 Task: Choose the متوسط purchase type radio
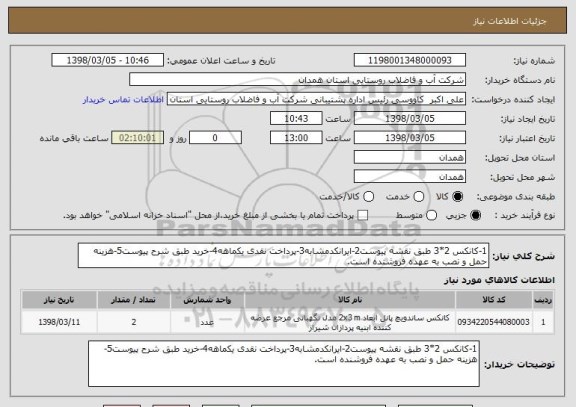[431, 215]
